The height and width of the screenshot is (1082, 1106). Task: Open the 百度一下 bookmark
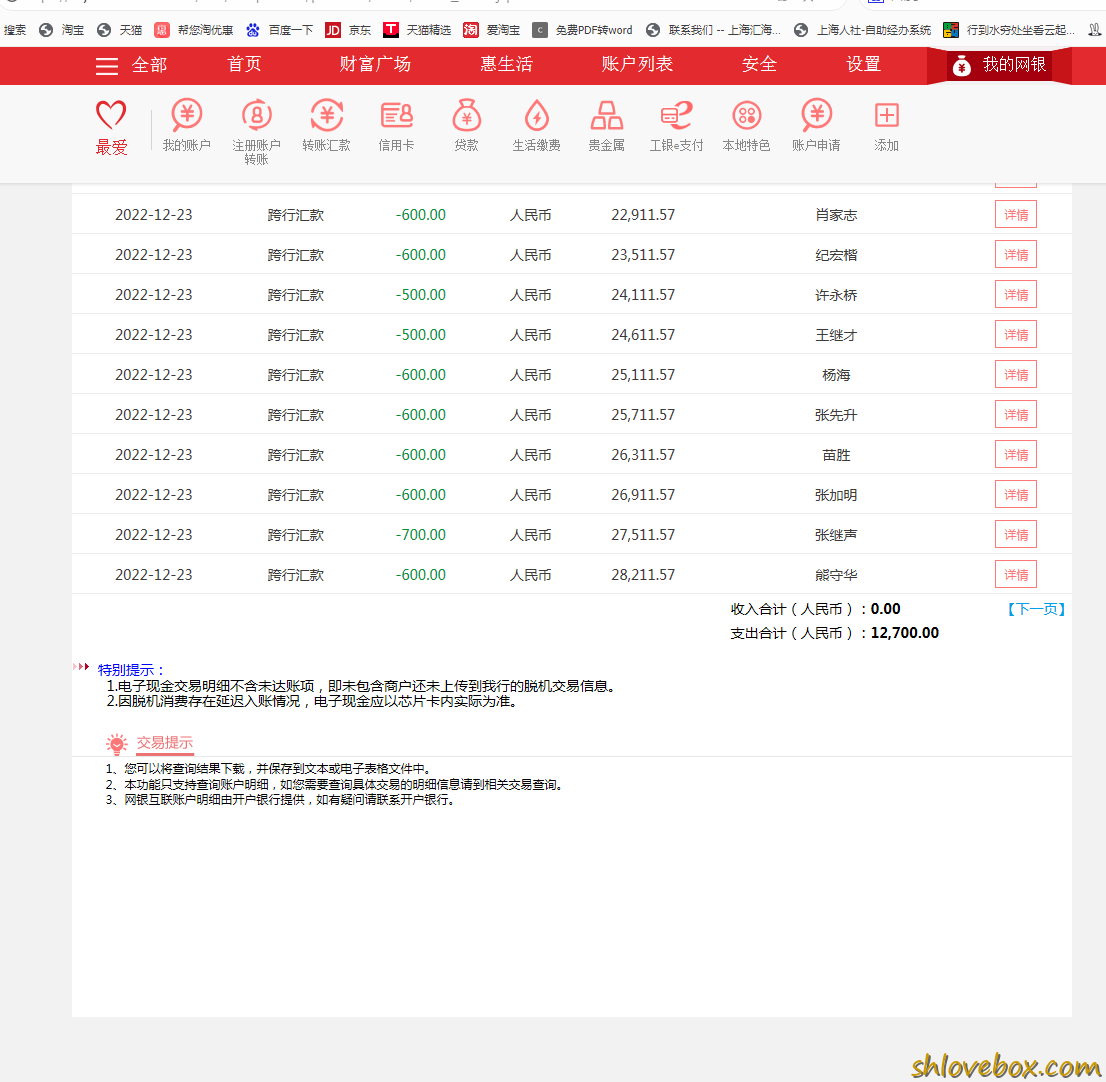(x=279, y=30)
